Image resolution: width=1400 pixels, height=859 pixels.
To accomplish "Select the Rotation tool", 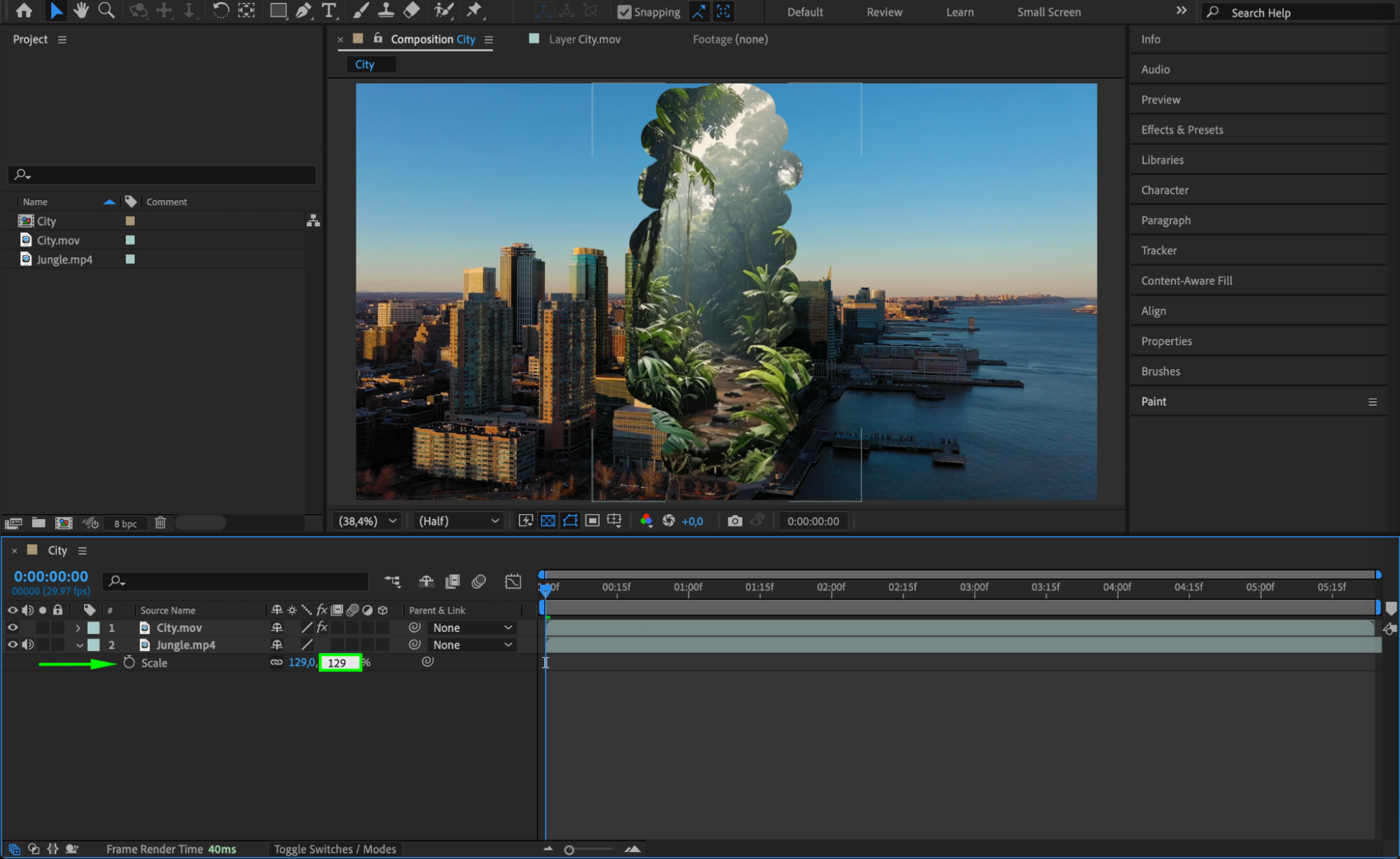I will point(221,11).
